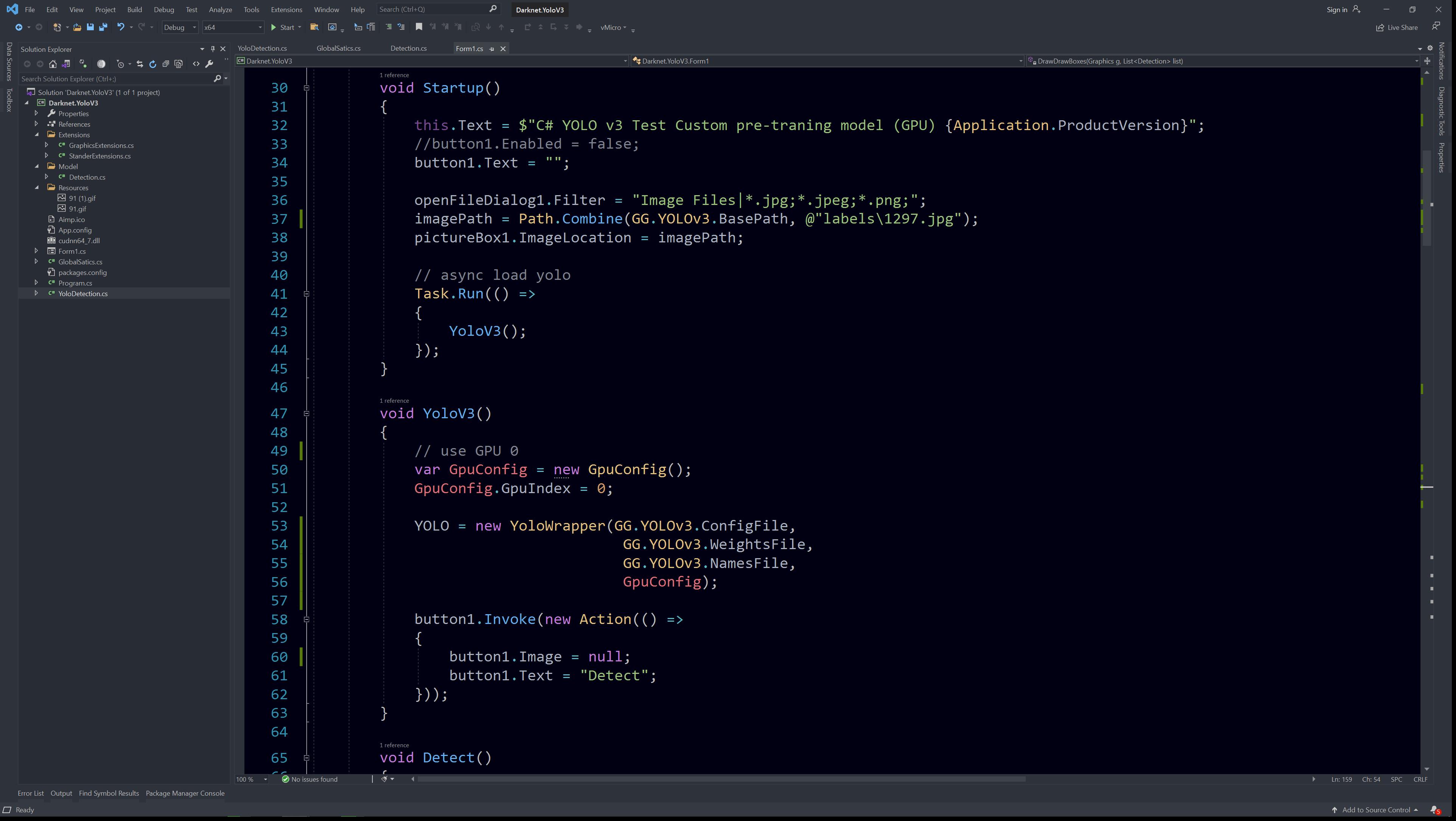Viewport: 1456px width, 821px height.
Task: Click the Save All toolbar icon
Action: coord(103,27)
